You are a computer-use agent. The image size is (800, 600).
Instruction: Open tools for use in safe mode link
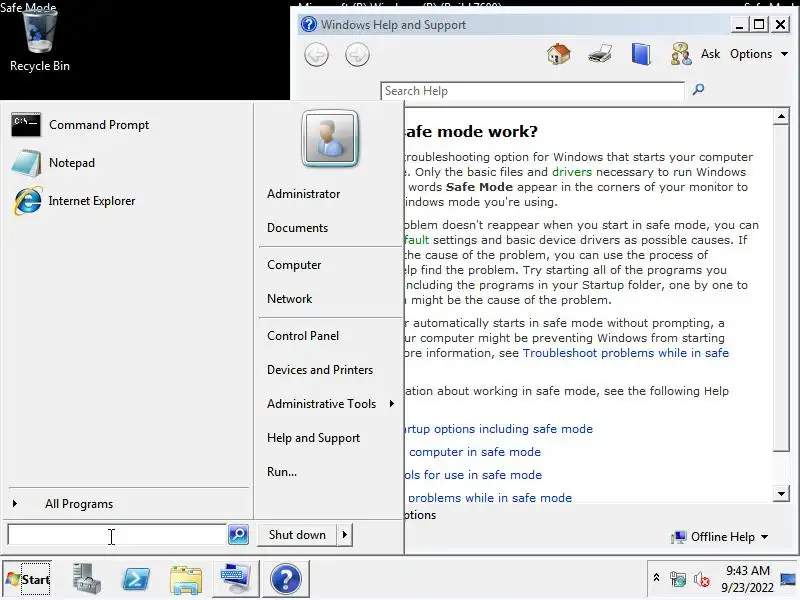tap(473, 475)
